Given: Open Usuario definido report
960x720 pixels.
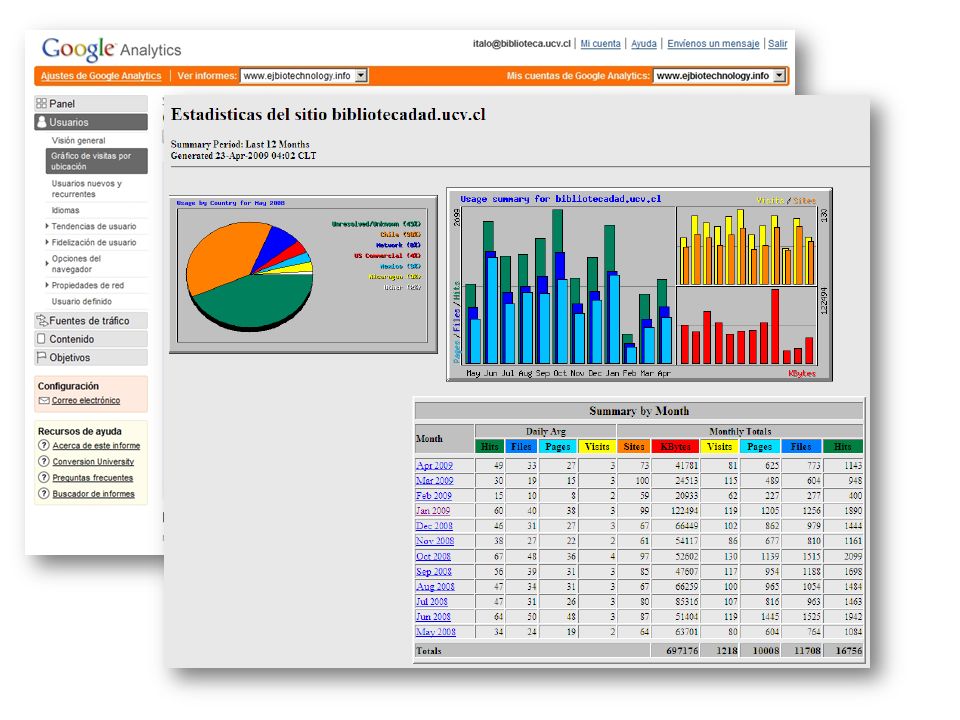Looking at the screenshot, I should coord(81,301).
